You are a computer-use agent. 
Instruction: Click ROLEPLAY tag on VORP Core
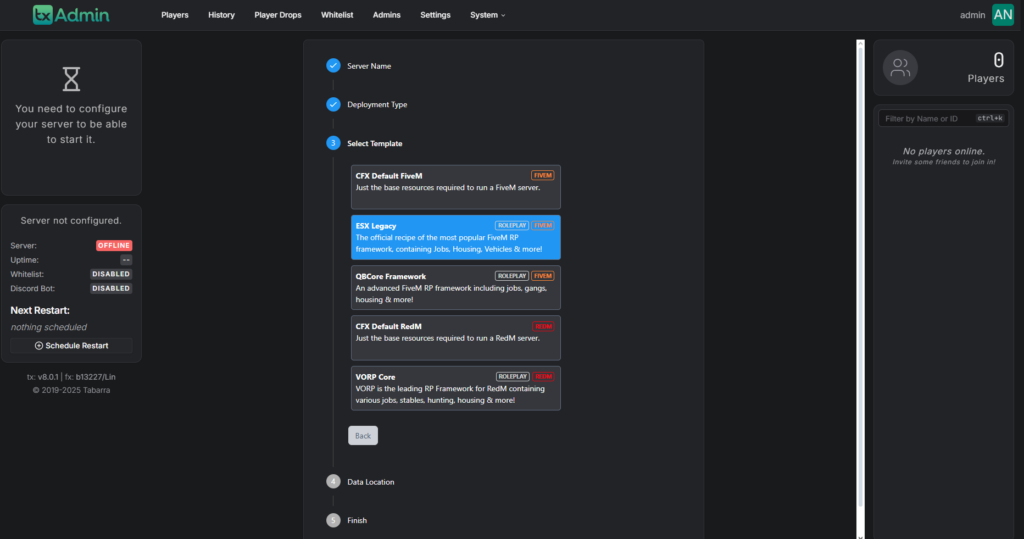click(x=513, y=376)
